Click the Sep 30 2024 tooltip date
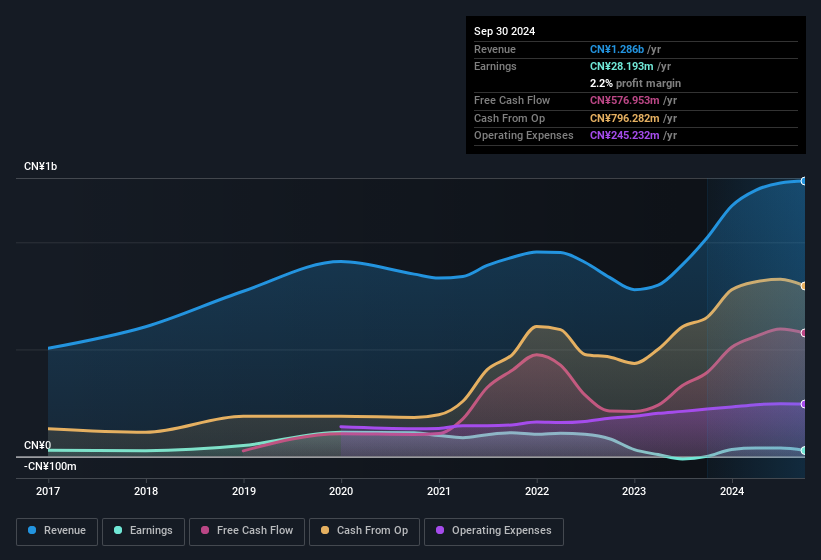The width and height of the screenshot is (821, 560). (x=504, y=31)
